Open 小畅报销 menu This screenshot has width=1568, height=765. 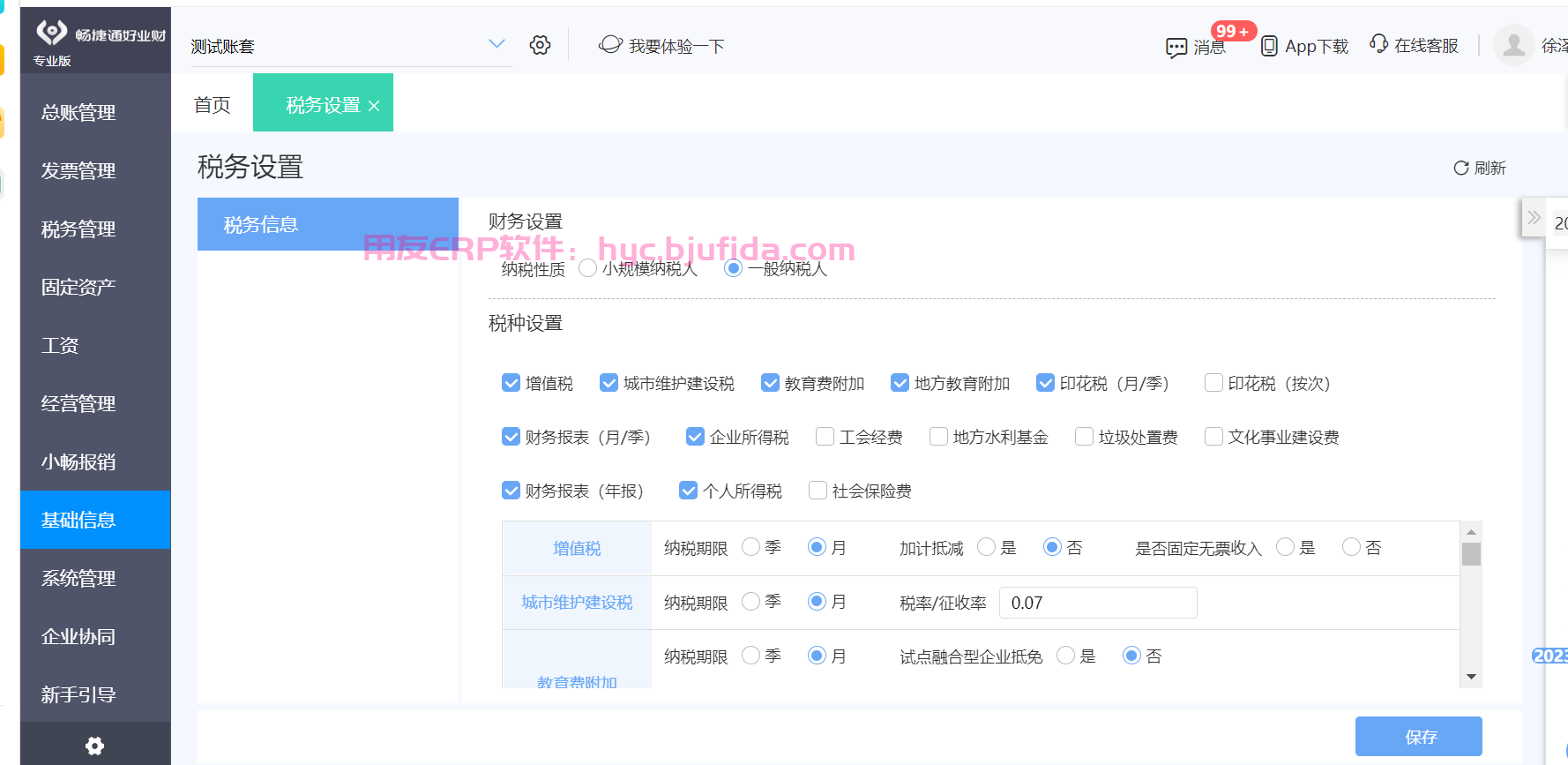click(x=95, y=461)
